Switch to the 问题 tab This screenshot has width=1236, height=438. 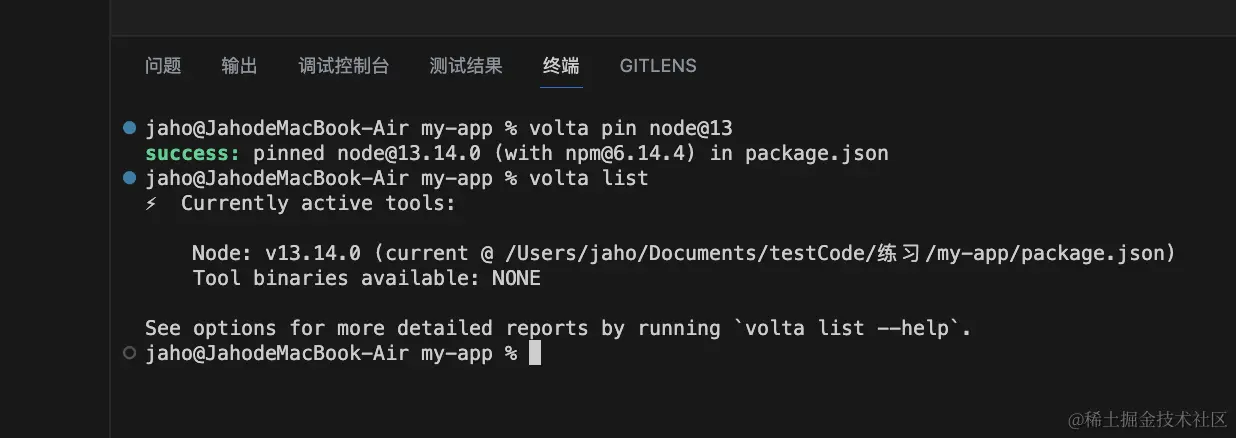pos(163,66)
